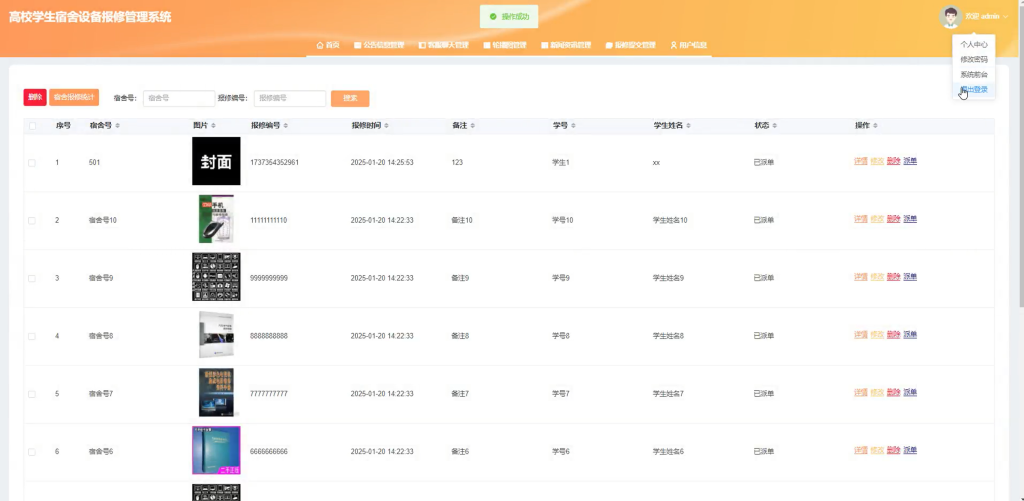The width and height of the screenshot is (1024, 501).
Task: Click the 备注8 cell
Action: [460, 336]
